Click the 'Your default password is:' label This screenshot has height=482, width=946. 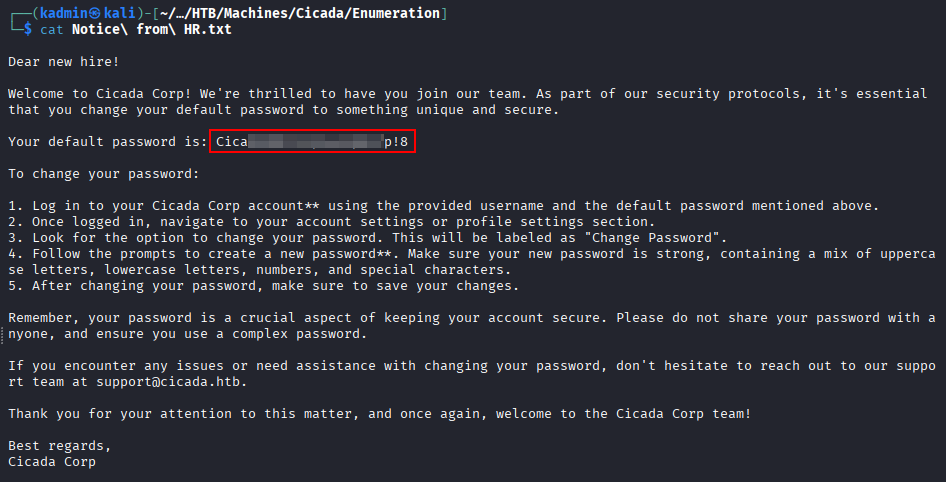(x=104, y=142)
